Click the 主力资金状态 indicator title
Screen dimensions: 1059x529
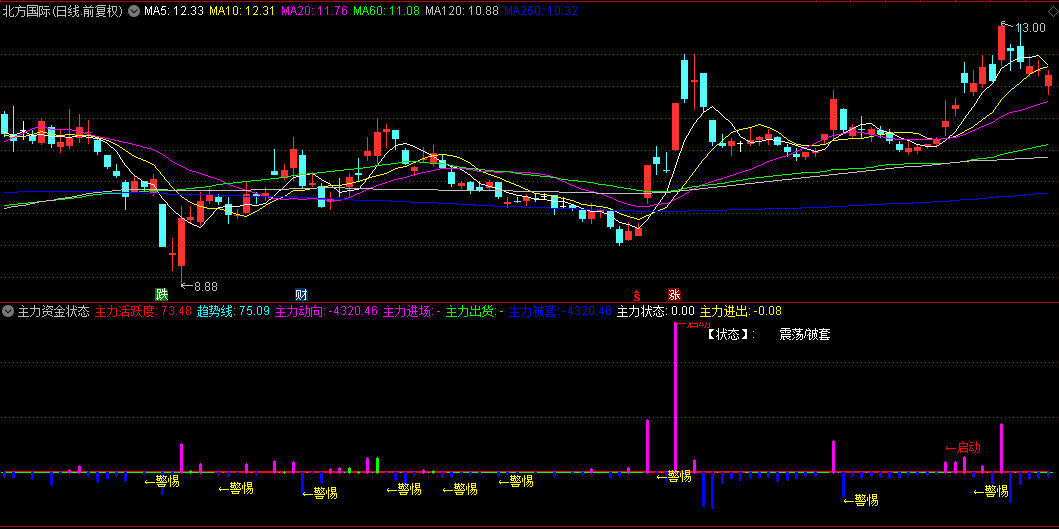pyautogui.click(x=53, y=311)
